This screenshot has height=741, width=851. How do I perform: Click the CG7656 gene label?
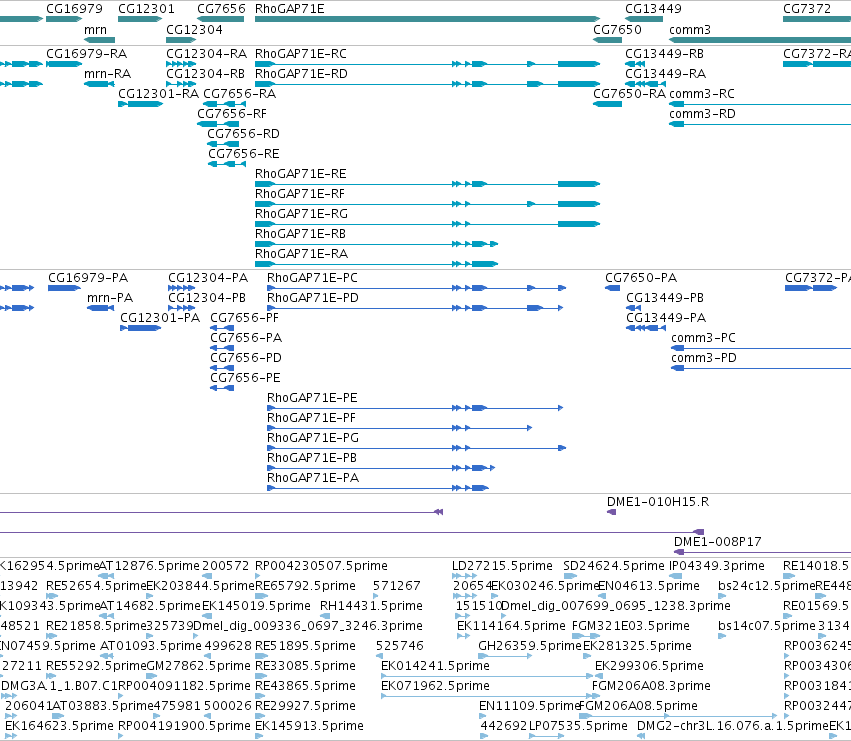pos(221,9)
